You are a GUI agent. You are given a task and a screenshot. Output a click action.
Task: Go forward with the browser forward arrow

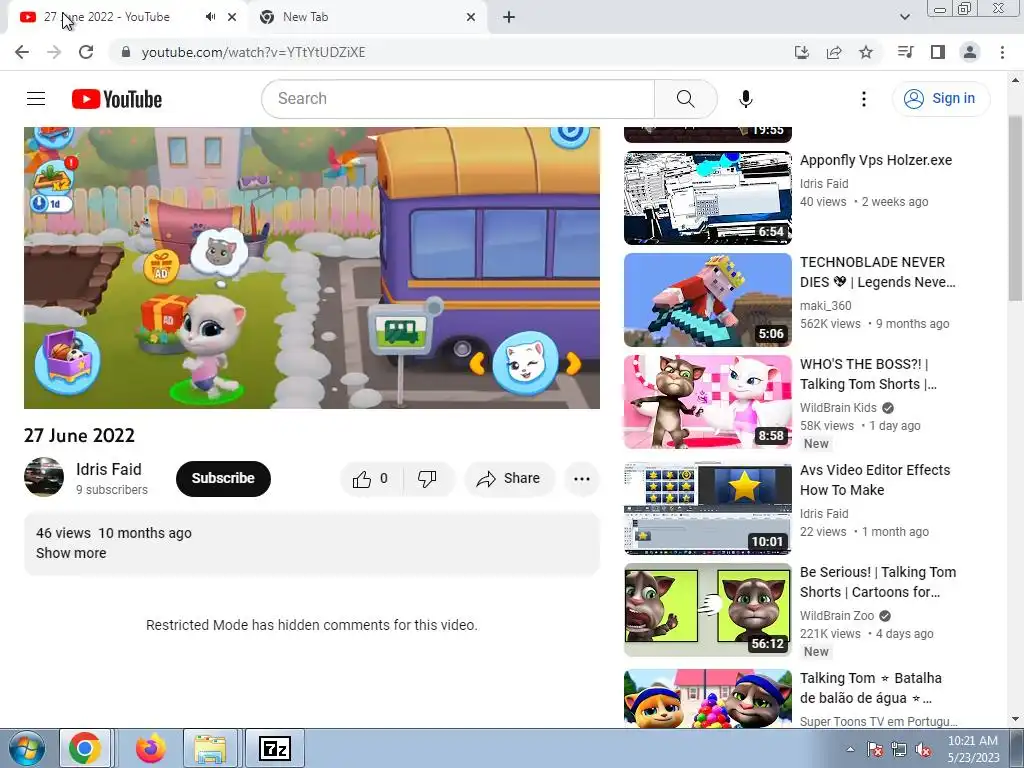(x=54, y=52)
